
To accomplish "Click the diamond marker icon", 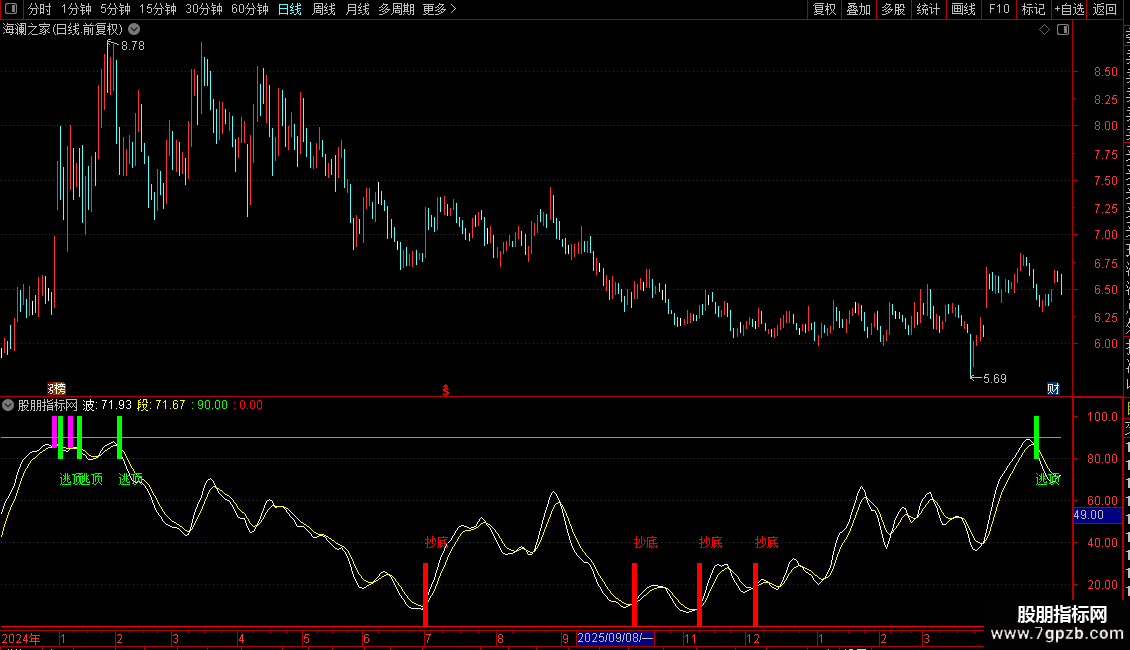I will click(x=1044, y=30).
